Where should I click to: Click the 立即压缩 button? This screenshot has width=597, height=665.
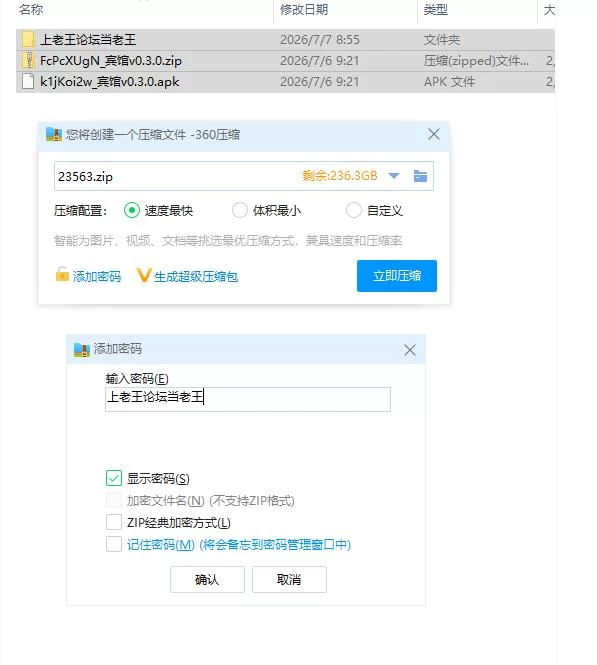pos(397,276)
